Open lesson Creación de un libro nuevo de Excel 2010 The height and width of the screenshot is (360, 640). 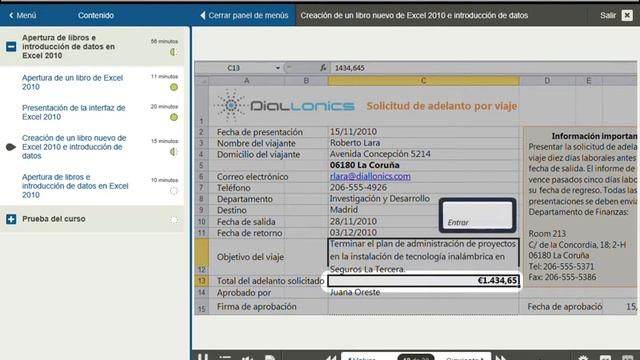(x=74, y=147)
